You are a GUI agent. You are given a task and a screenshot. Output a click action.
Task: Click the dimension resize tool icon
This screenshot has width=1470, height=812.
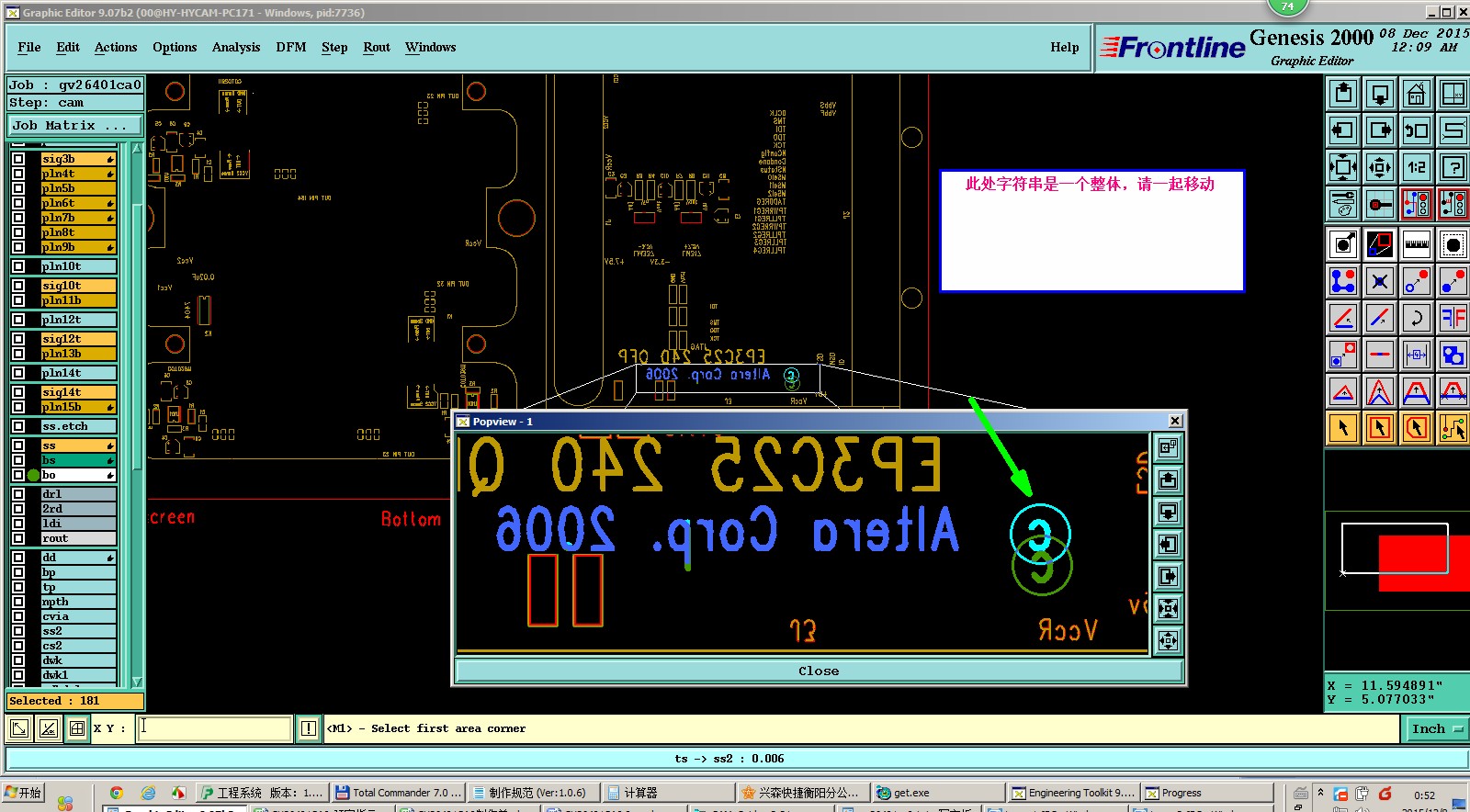tap(1417, 355)
